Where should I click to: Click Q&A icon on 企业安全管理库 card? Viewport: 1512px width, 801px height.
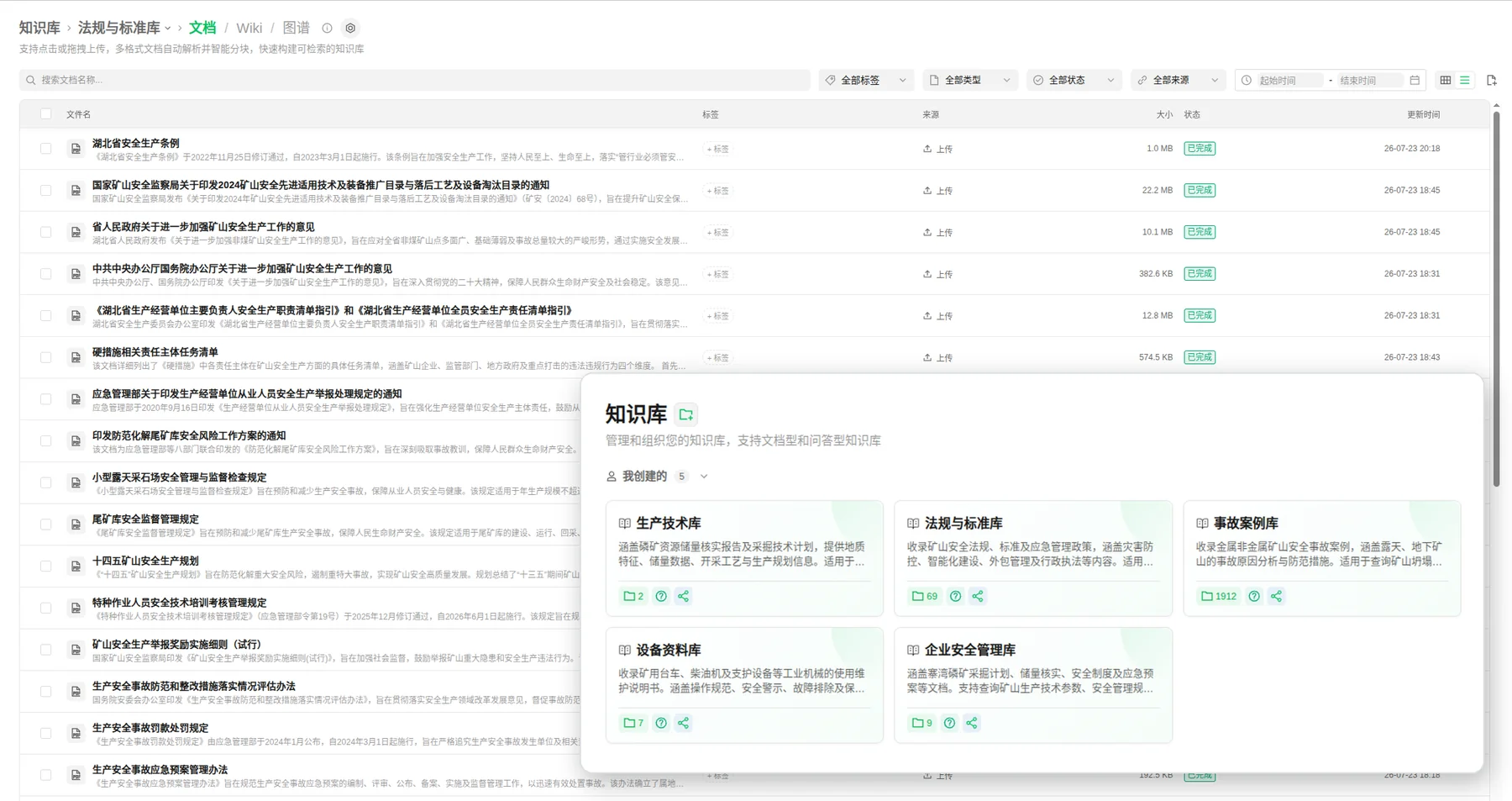tap(949, 723)
